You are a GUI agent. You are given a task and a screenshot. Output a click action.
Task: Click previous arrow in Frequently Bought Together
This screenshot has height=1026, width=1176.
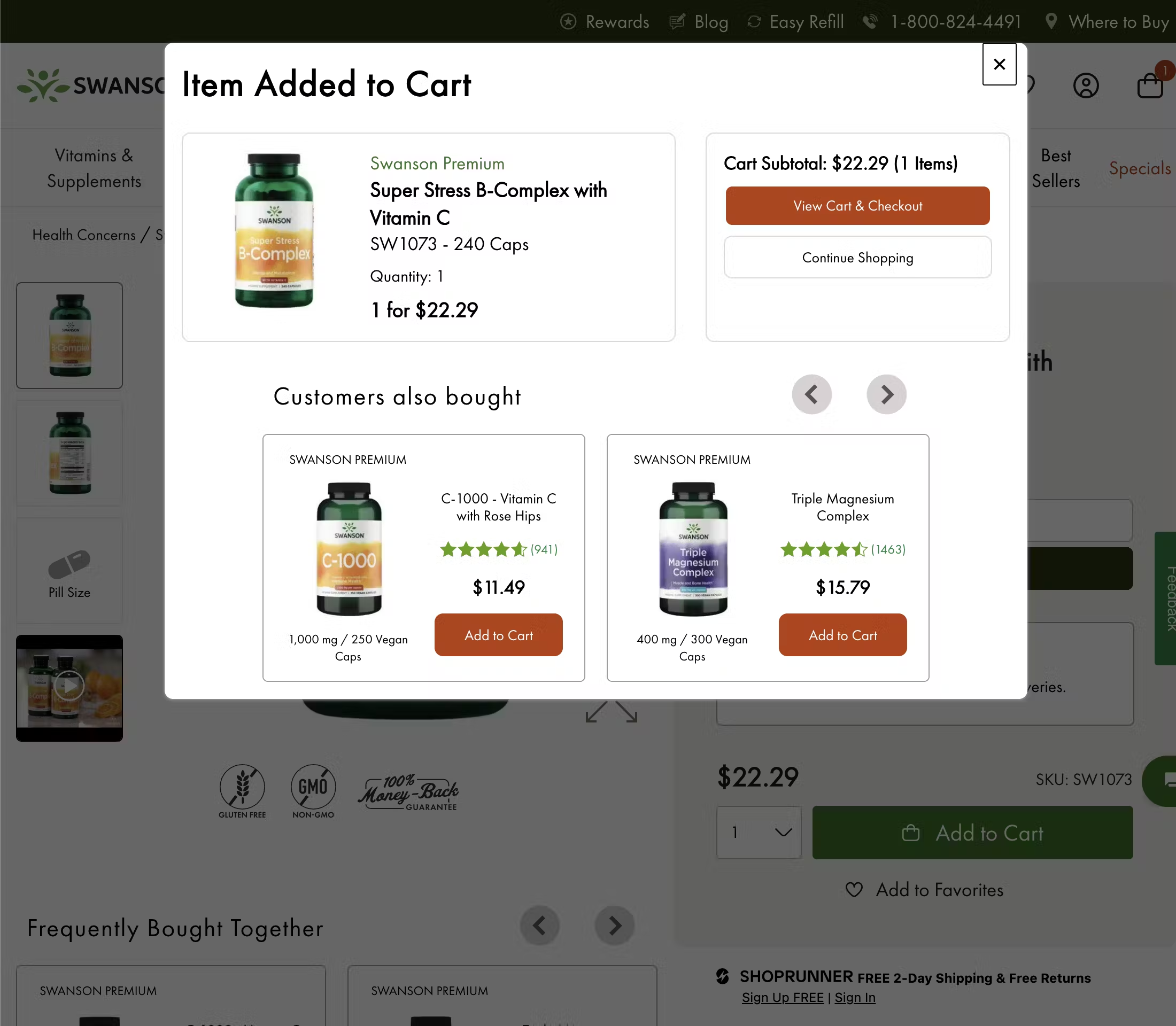(x=539, y=925)
